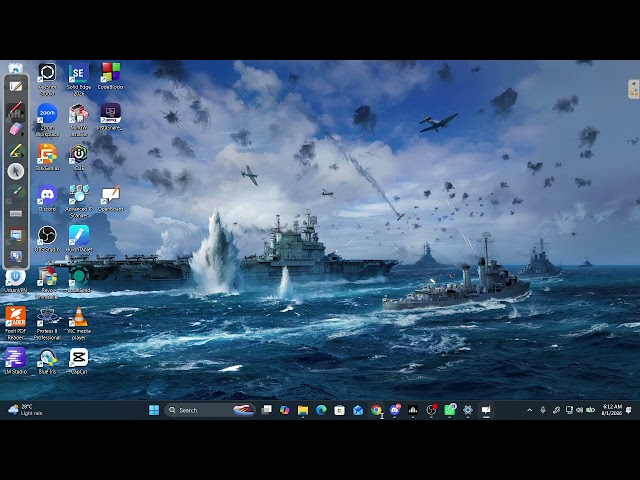The image size is (640, 480).
Task: Switch to Discord in the taskbar
Action: (395, 410)
